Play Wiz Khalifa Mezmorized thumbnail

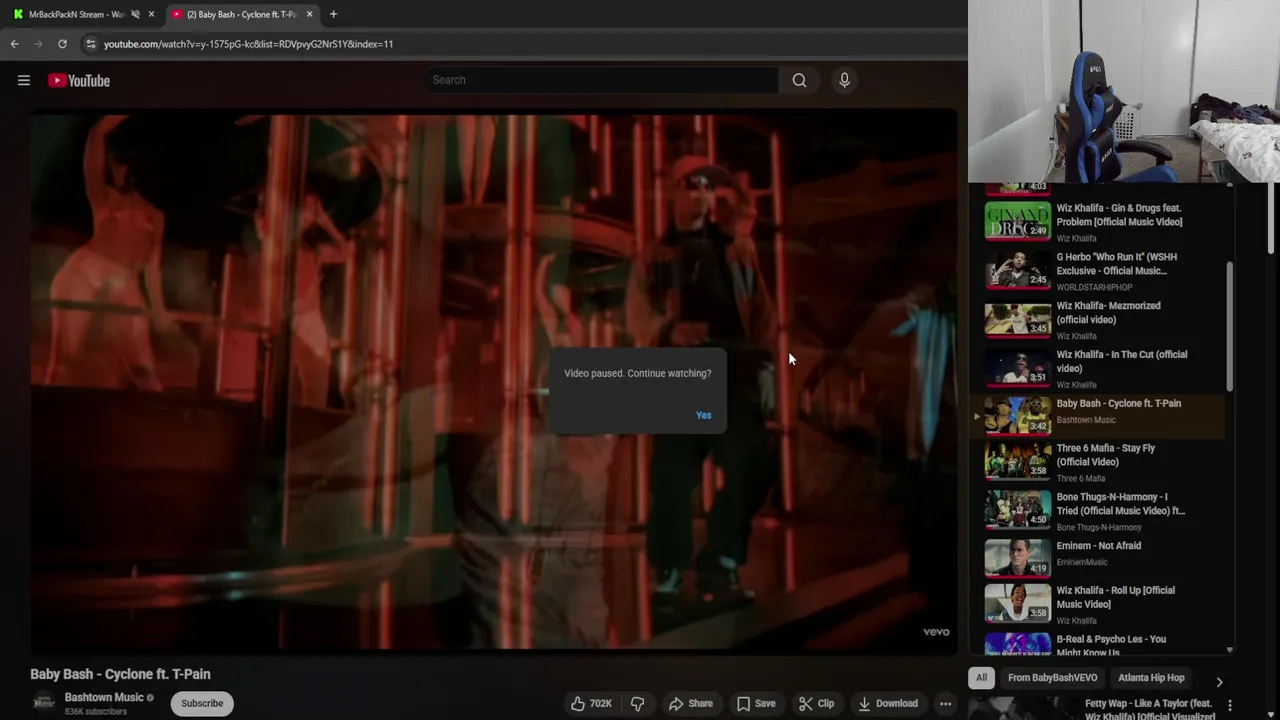(1018, 320)
